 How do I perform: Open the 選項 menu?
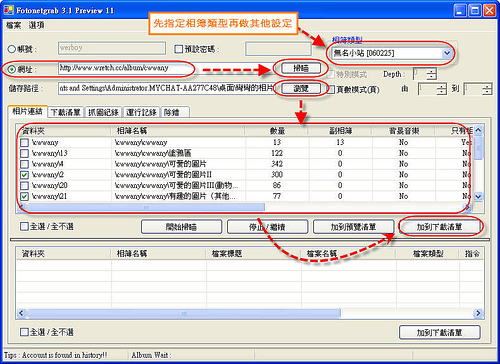(36, 25)
